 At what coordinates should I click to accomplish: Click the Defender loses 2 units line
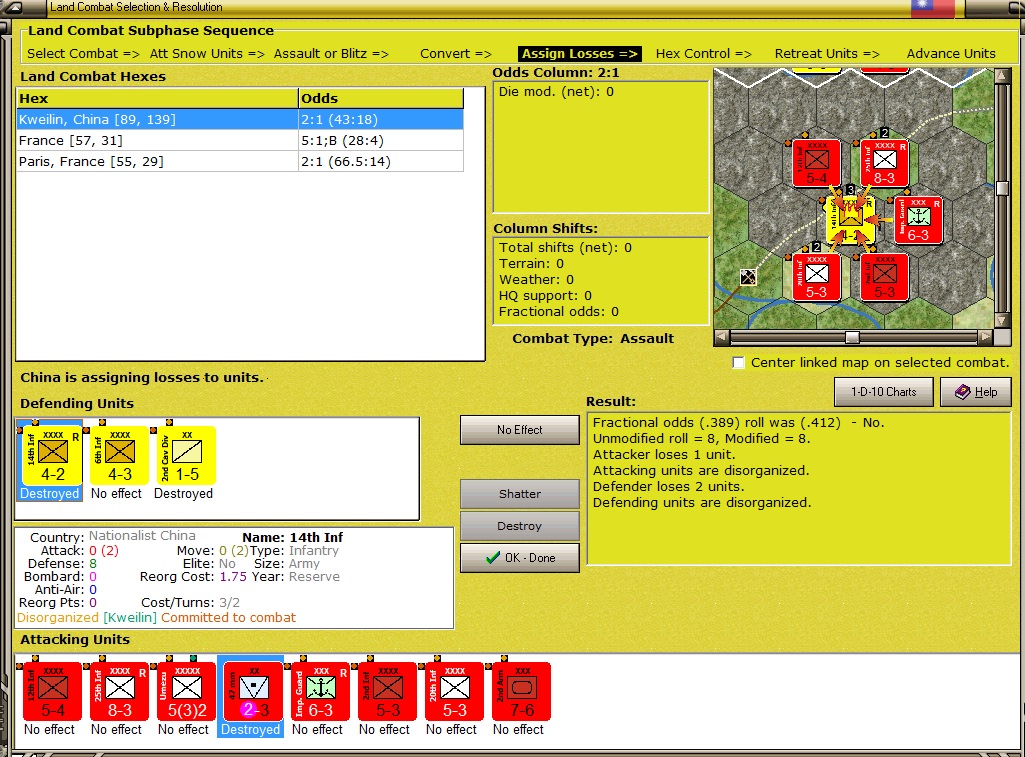[x=669, y=486]
